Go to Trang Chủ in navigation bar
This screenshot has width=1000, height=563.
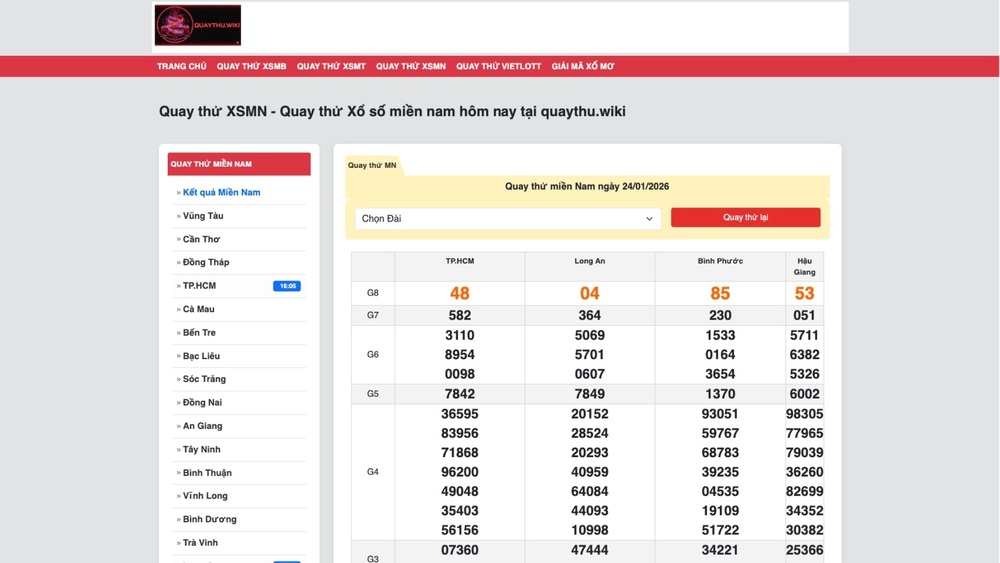(181, 66)
